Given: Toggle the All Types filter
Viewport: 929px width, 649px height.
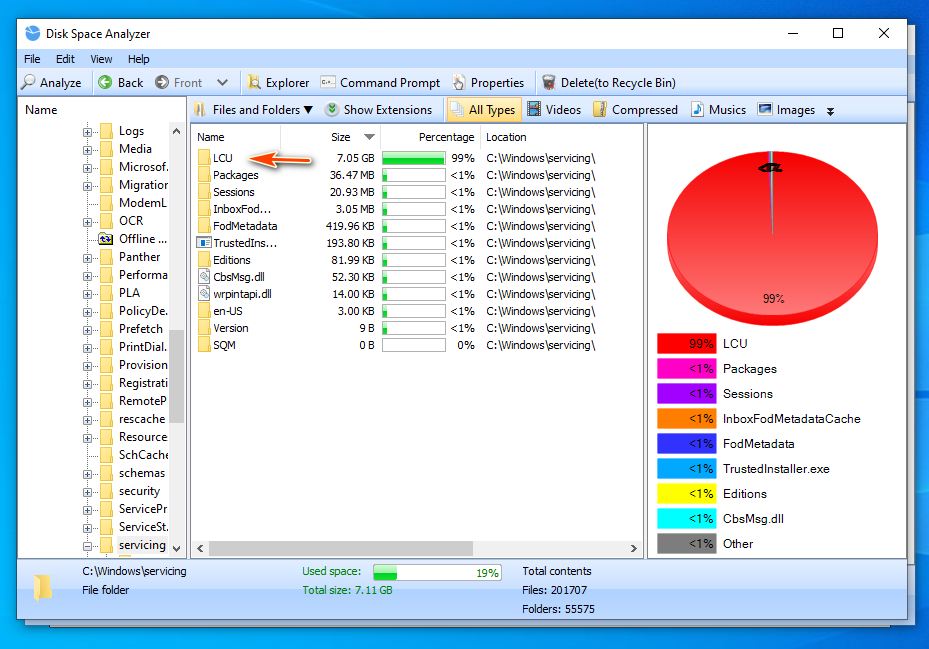Looking at the screenshot, I should pyautogui.click(x=484, y=110).
